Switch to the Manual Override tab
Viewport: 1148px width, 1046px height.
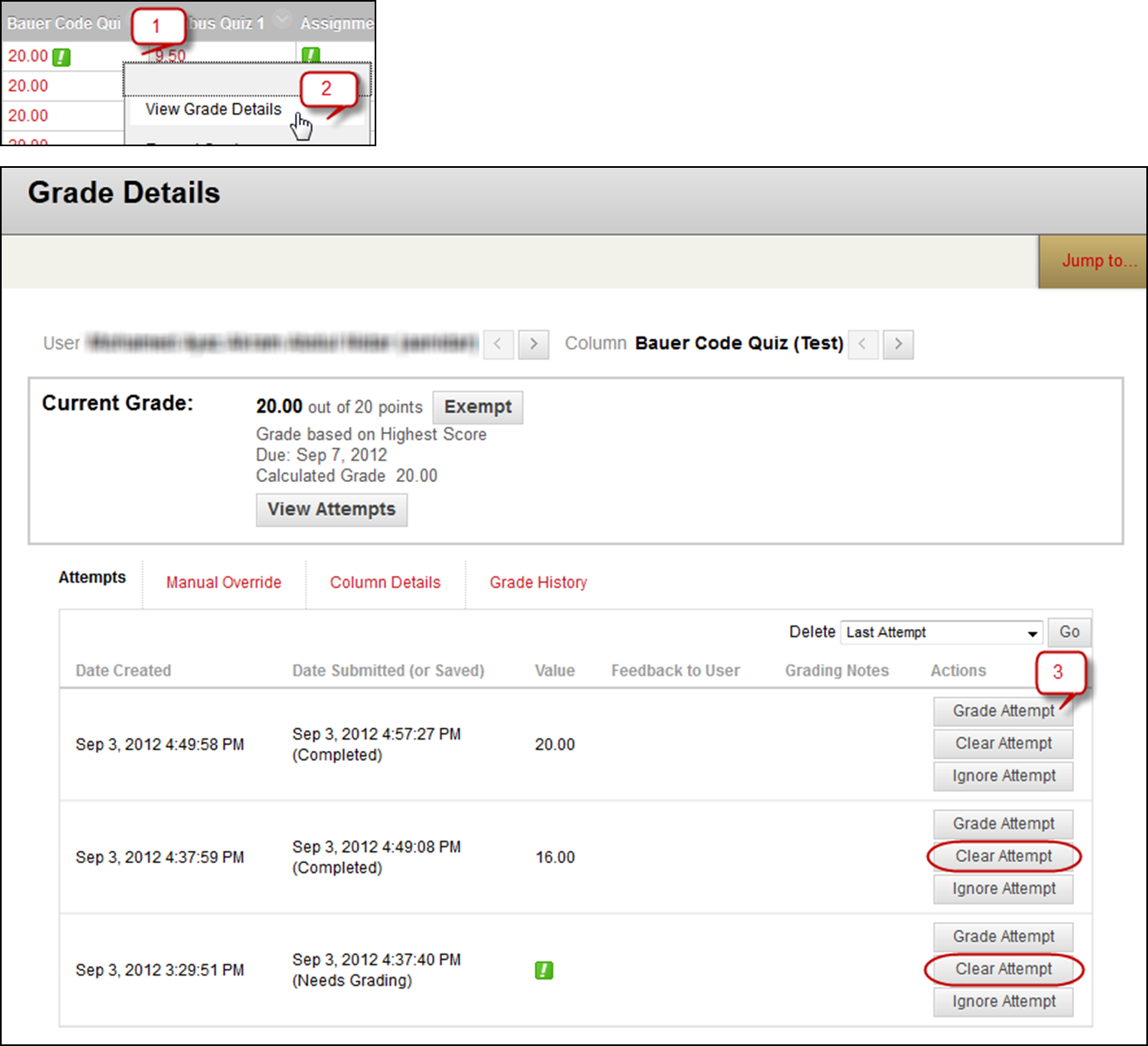click(223, 582)
